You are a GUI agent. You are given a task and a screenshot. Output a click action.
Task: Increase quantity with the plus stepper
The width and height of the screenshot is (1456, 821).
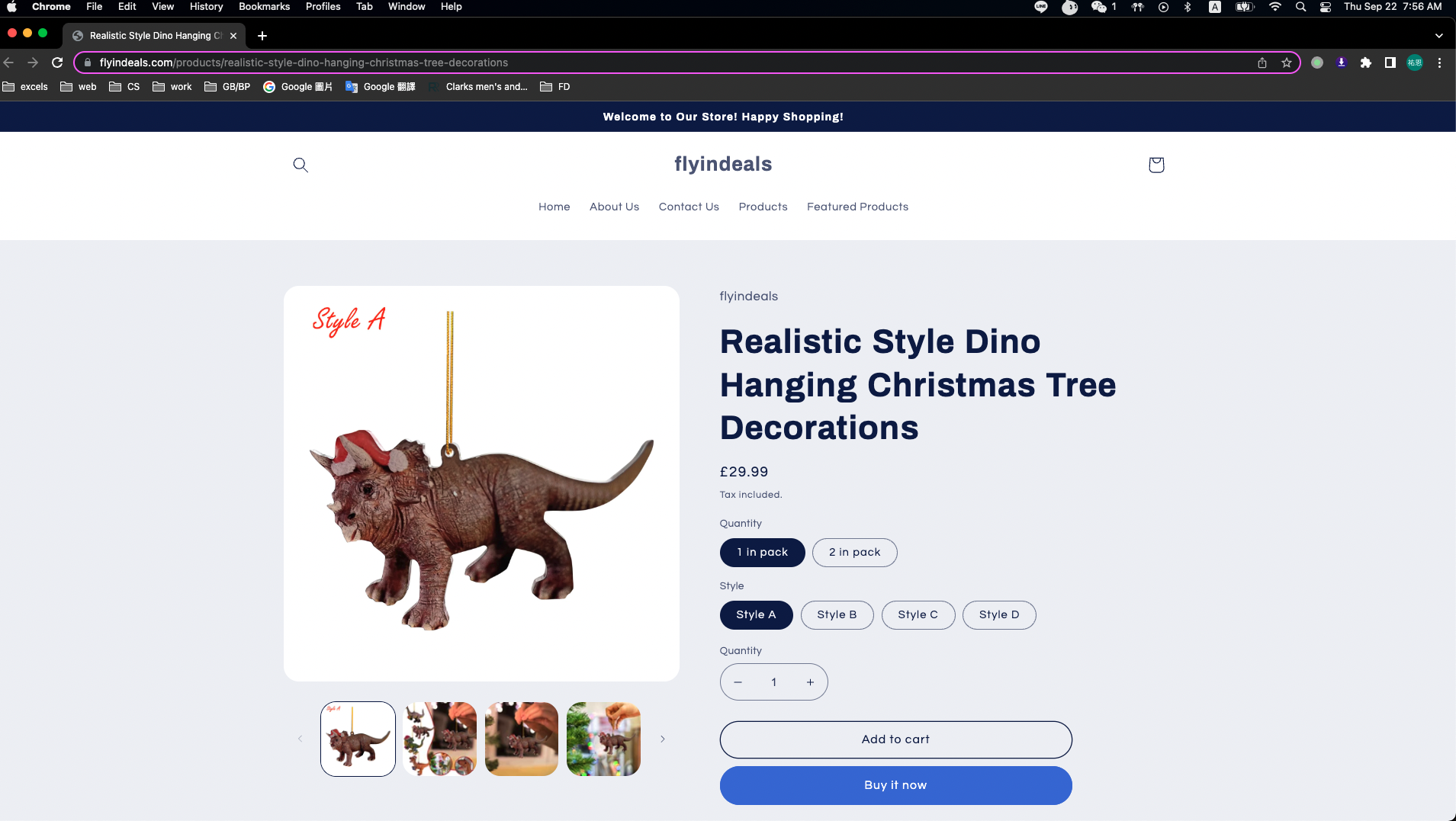810,682
